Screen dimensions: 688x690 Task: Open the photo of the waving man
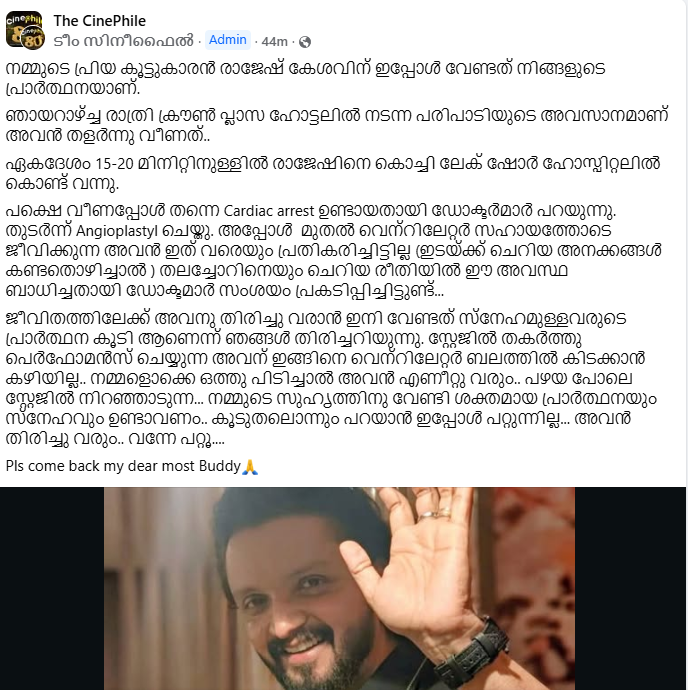339,588
